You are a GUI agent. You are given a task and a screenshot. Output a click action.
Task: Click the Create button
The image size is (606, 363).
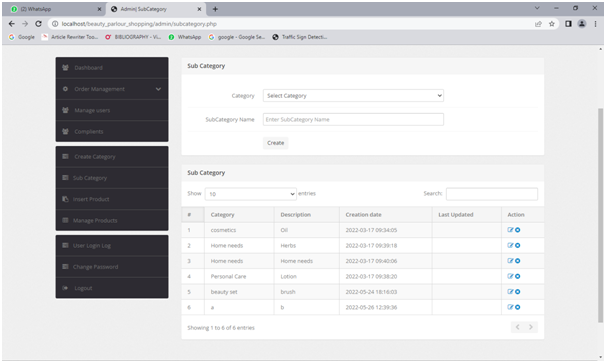(276, 143)
